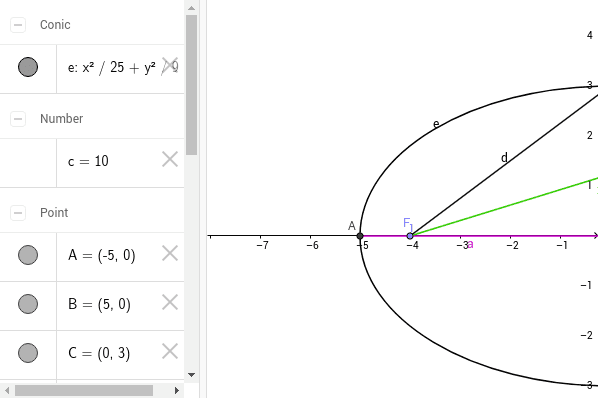The image size is (600, 400).
Task: Click the x-axis tick label -7
Action: [262, 245]
